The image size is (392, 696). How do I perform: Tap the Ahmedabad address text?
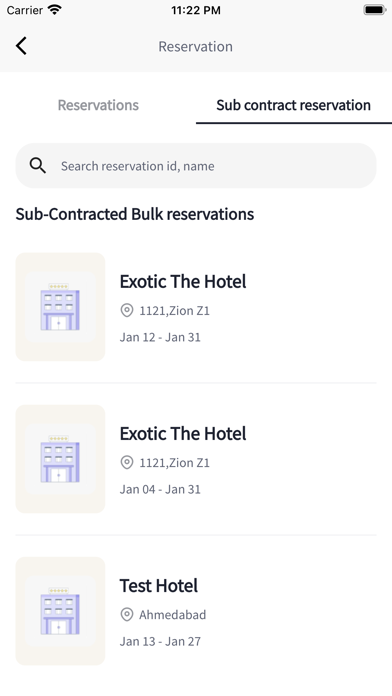173,615
